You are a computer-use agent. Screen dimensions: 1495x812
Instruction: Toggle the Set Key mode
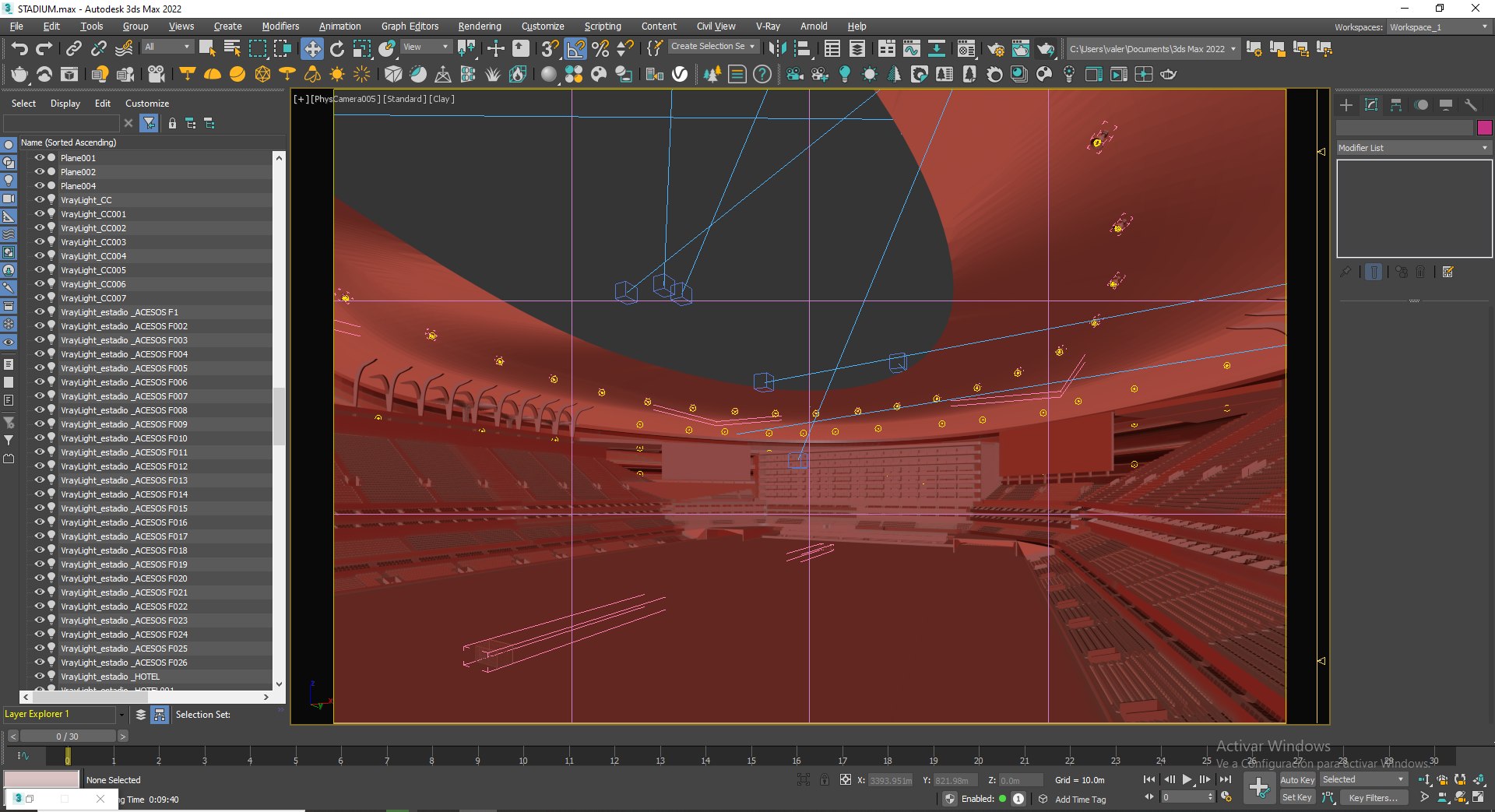click(x=1297, y=797)
